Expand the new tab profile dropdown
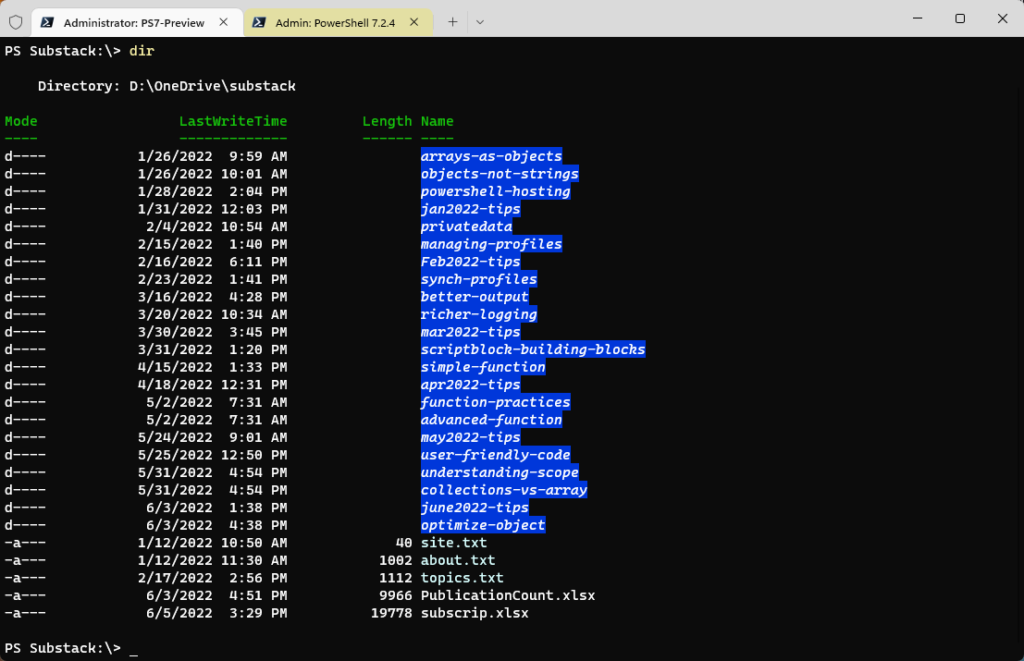 (x=480, y=21)
